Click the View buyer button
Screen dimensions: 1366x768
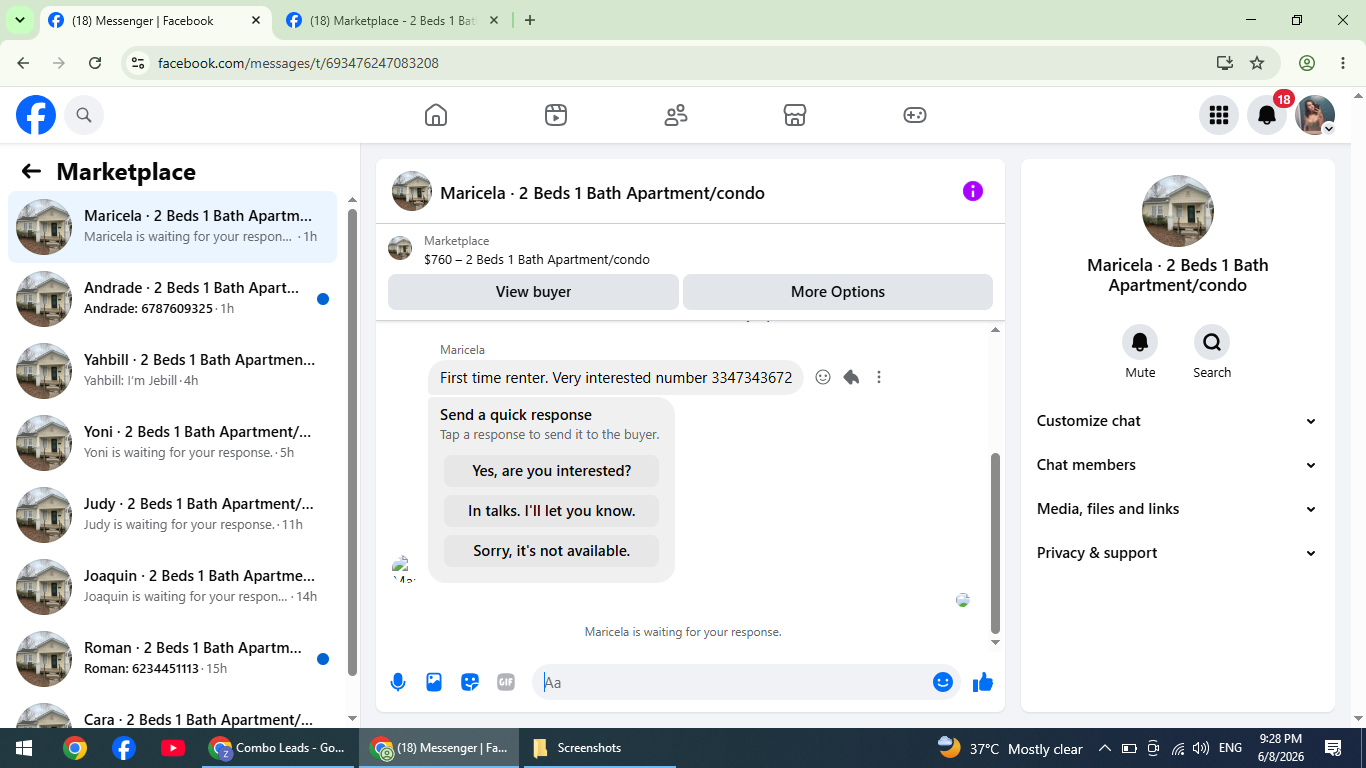(533, 292)
